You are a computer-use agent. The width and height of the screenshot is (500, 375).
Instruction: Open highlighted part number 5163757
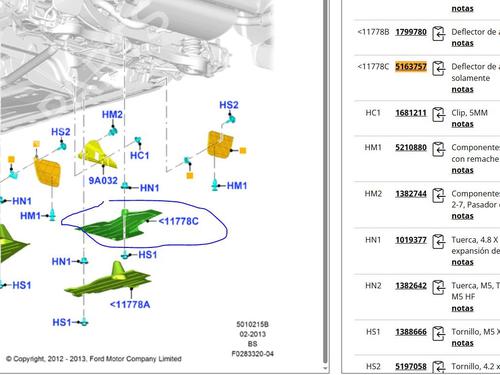[411, 67]
